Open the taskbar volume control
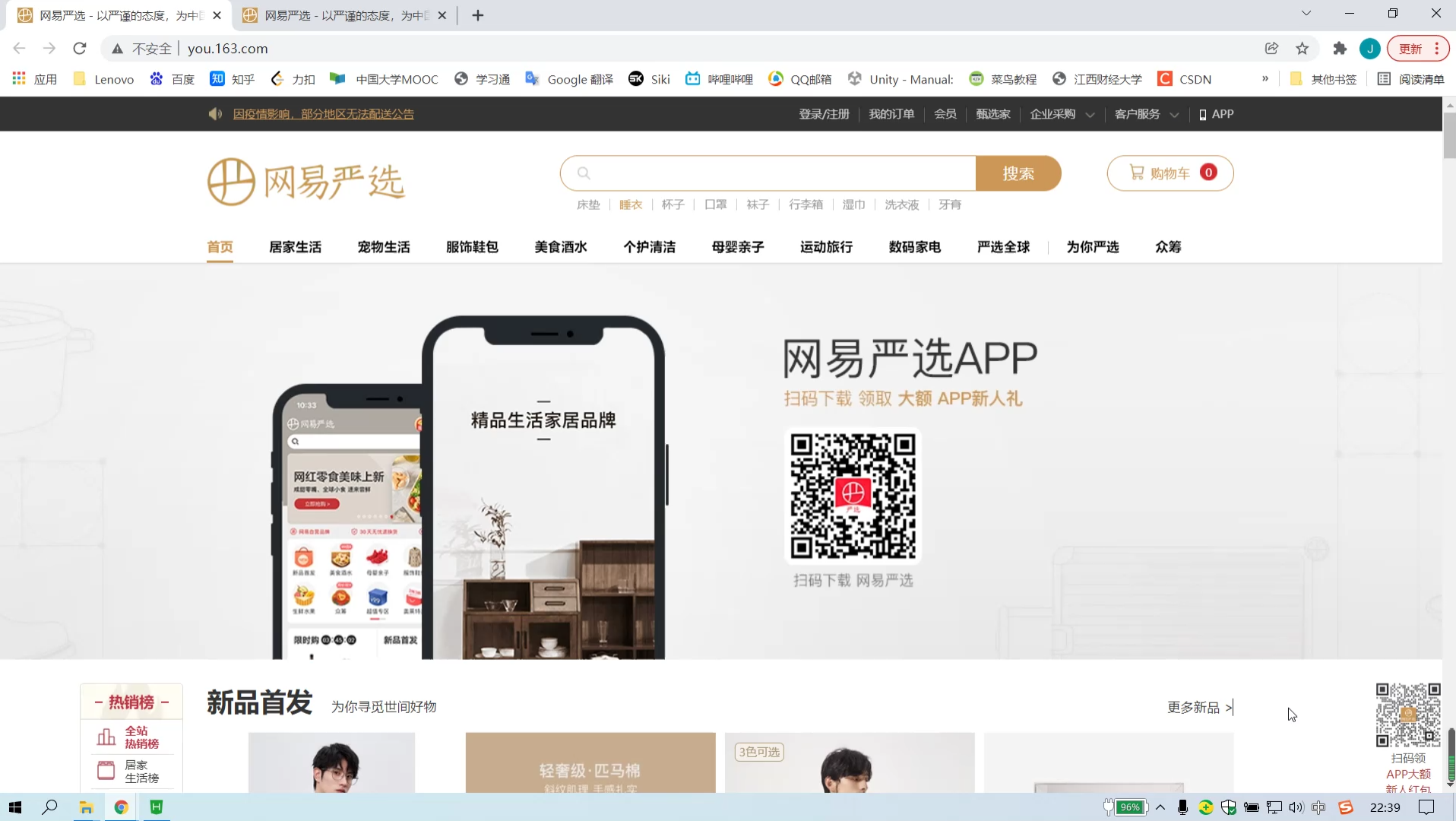This screenshot has height=821, width=1456. (x=1296, y=807)
